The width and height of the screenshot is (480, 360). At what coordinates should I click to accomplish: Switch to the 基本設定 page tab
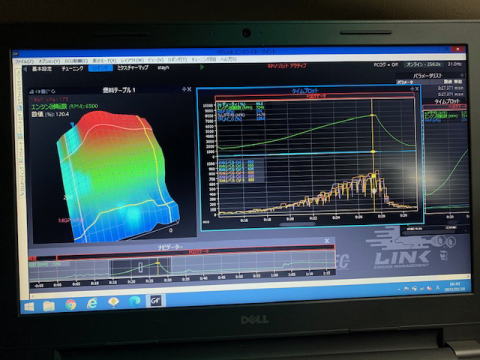coord(42,69)
